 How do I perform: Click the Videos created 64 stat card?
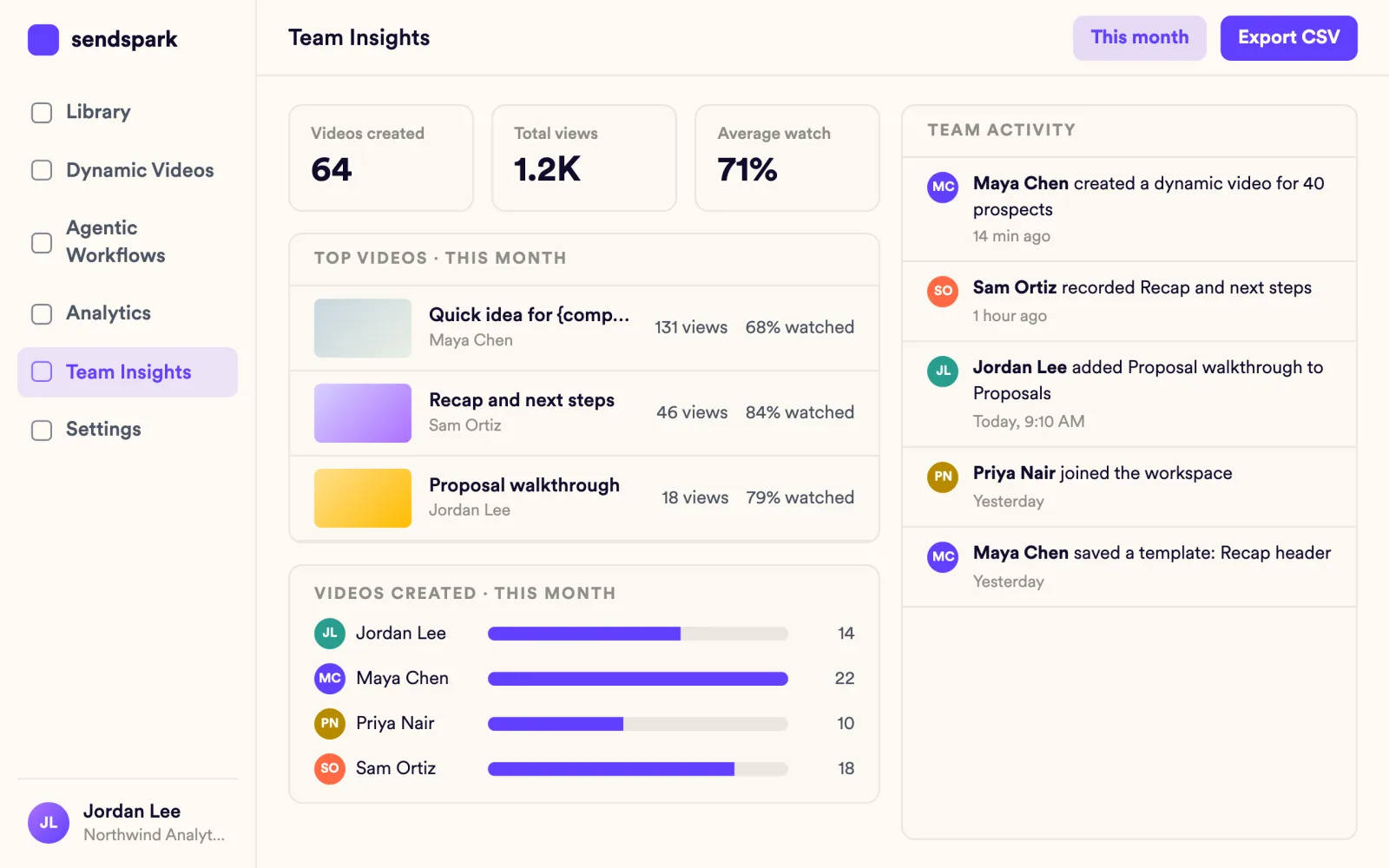(x=381, y=158)
